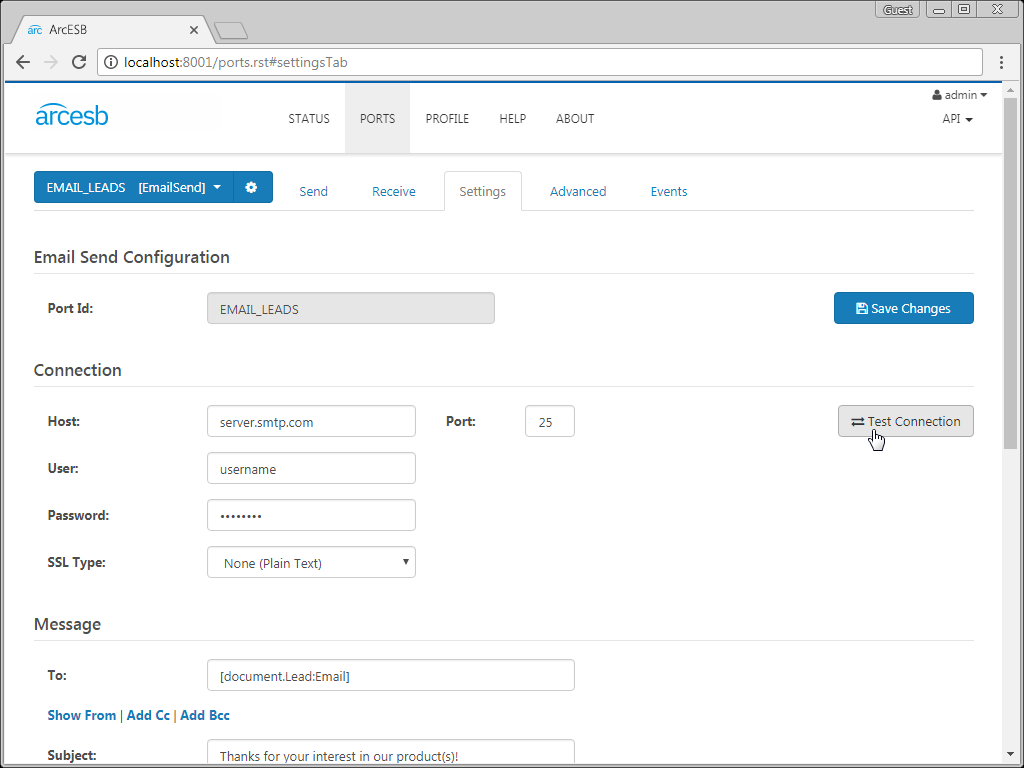Click the page vertical scrollbar thumb
Image resolution: width=1024 pixels, height=768 pixels.
[1010, 273]
